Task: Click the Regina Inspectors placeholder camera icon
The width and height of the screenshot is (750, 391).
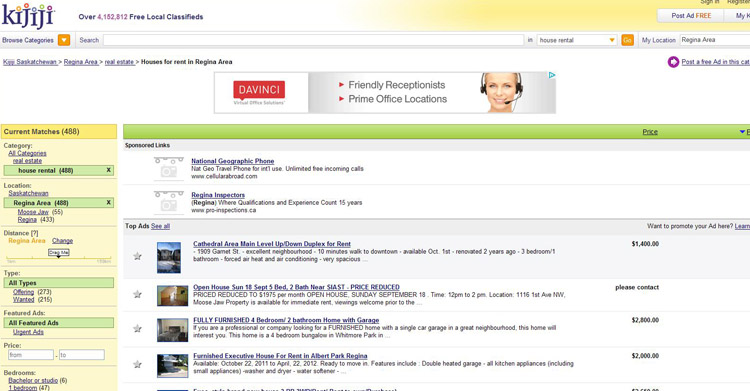Action: 169,202
